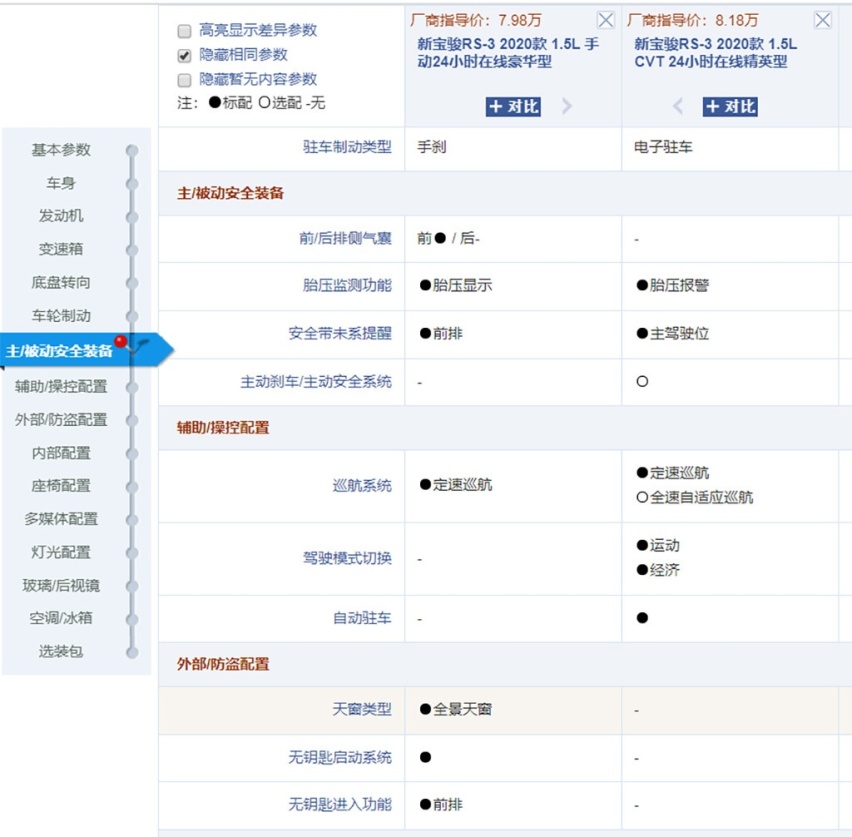Remove the 7.98万 手动豪华型 car column
Screen dimensions: 852x837
605,21
